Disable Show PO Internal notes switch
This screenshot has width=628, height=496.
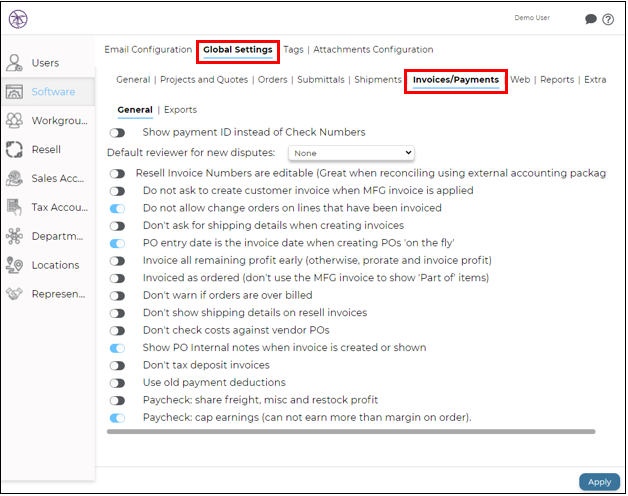(117, 348)
